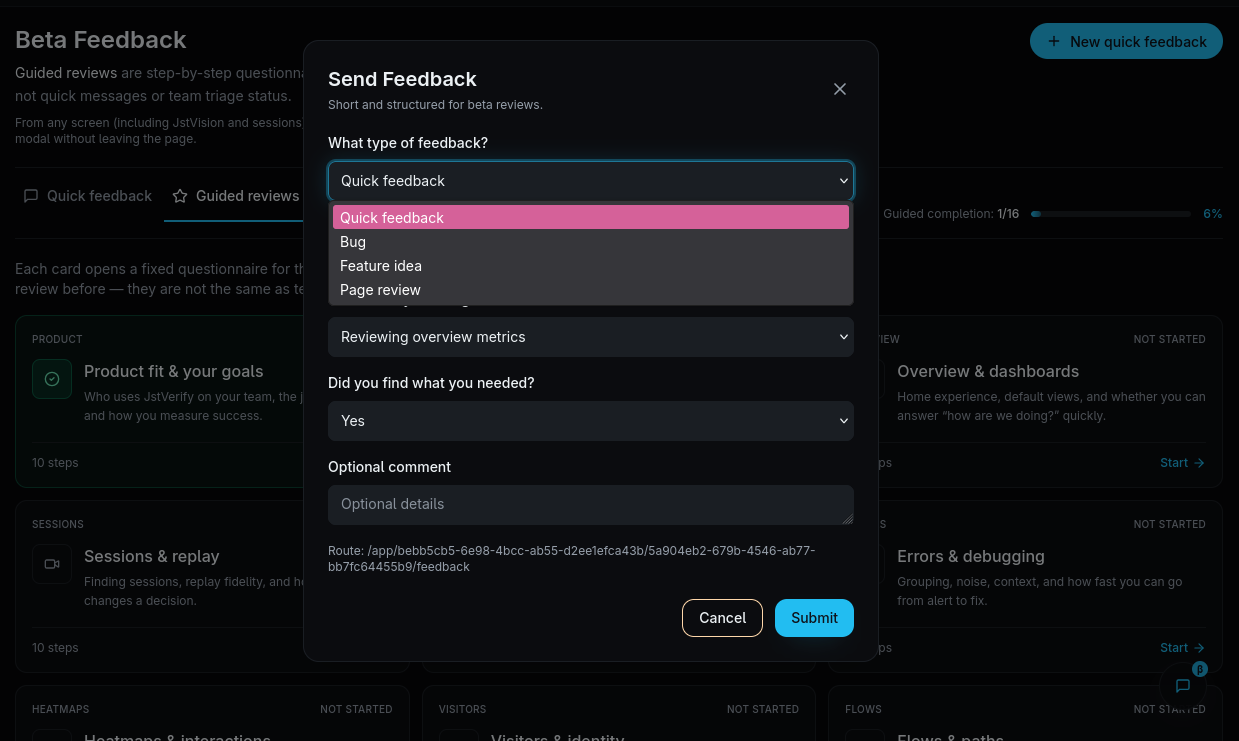This screenshot has height=741, width=1239.
Task: Switch to the Guided reviews tab
Action: pyautogui.click(x=236, y=196)
